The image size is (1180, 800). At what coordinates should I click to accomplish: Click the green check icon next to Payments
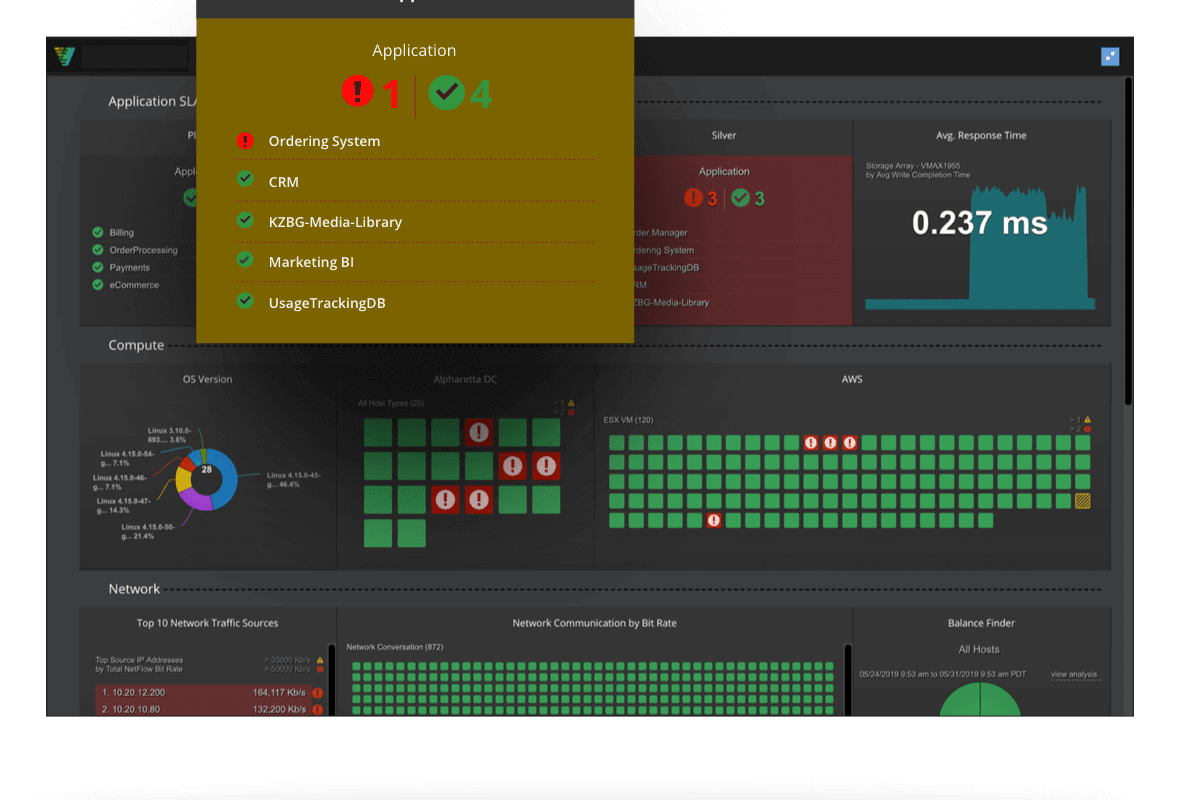[98, 267]
